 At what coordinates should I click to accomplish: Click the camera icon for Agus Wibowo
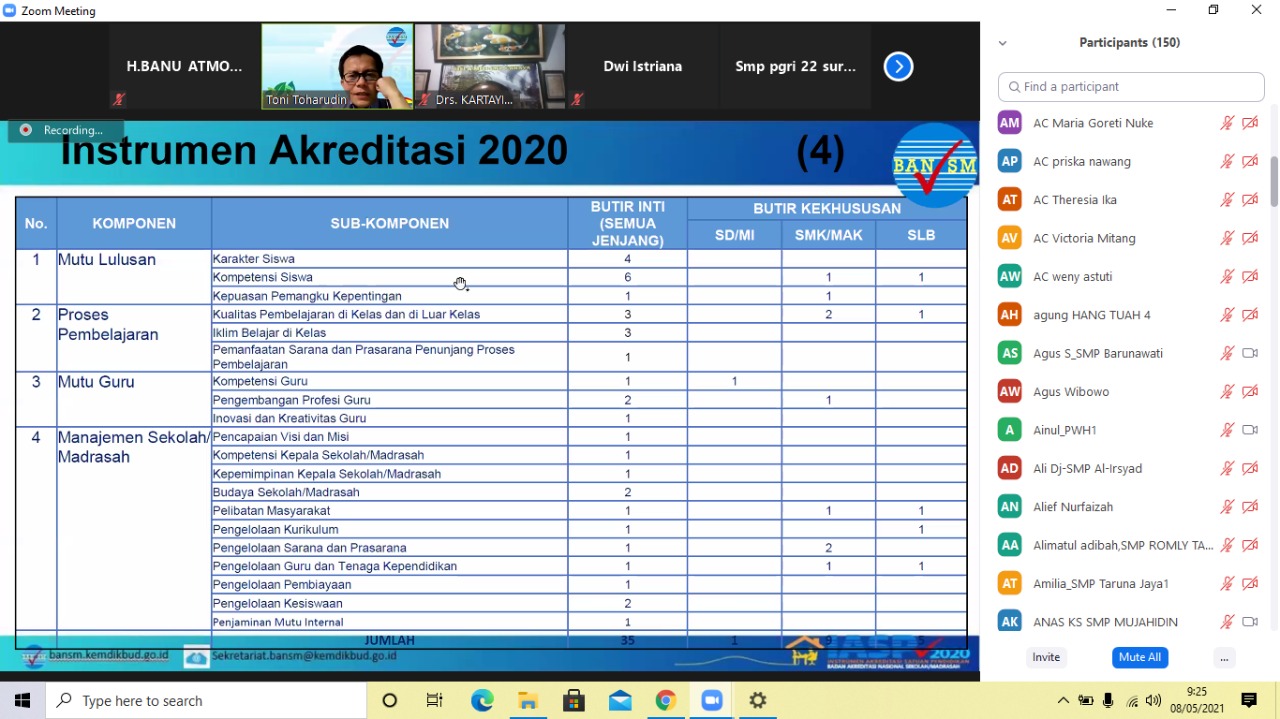[x=1250, y=392]
